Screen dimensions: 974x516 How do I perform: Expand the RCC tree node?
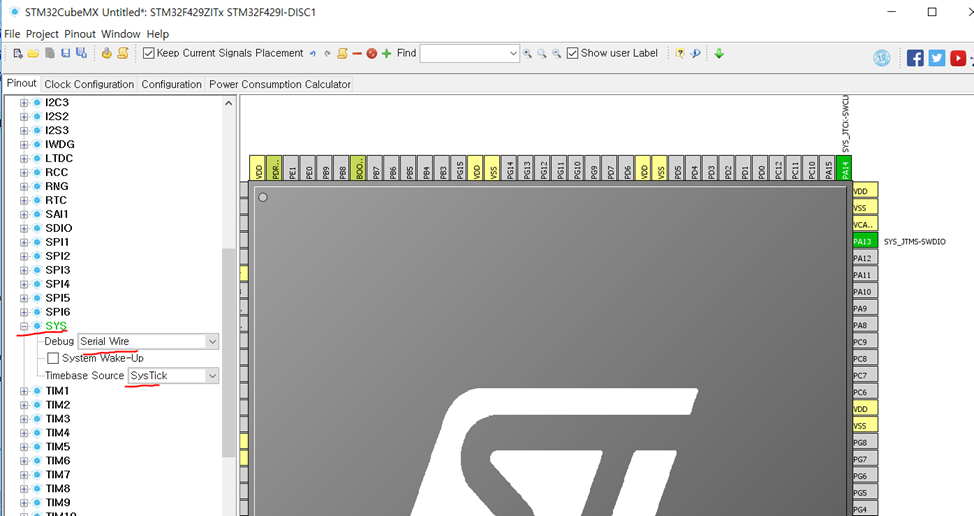coord(24,173)
